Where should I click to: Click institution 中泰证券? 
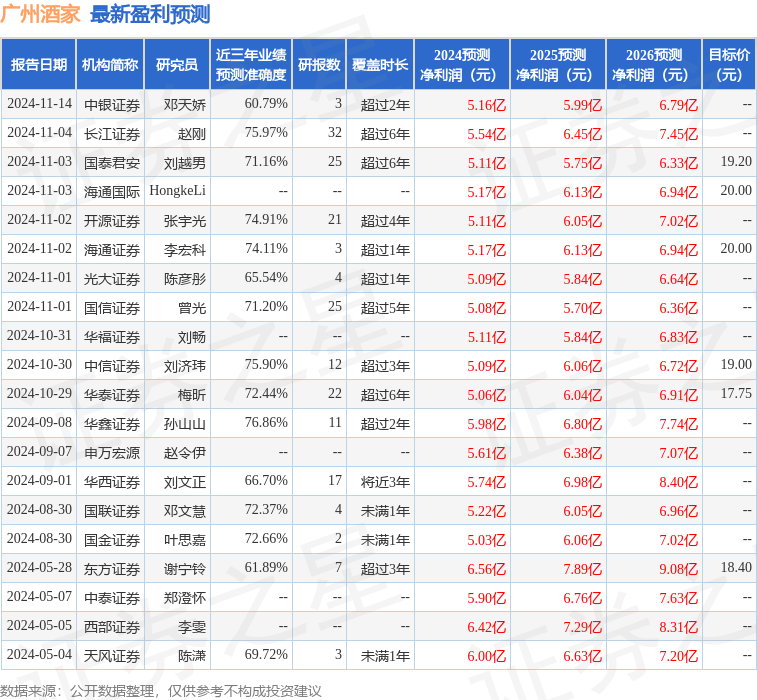[x=112, y=598]
